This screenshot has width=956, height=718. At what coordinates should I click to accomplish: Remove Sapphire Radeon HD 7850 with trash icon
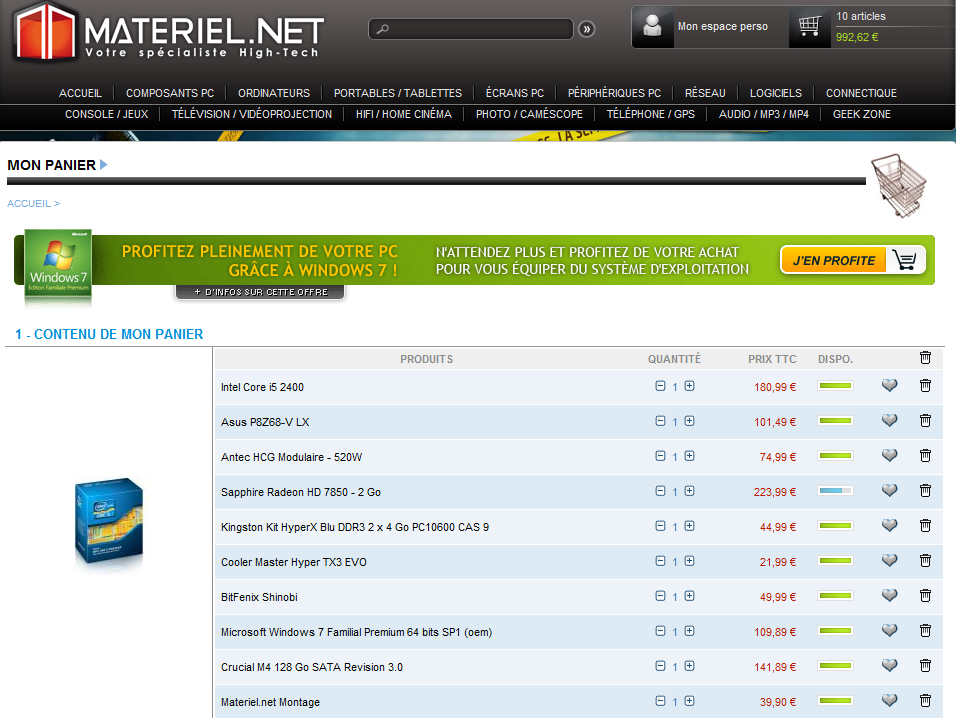point(925,491)
